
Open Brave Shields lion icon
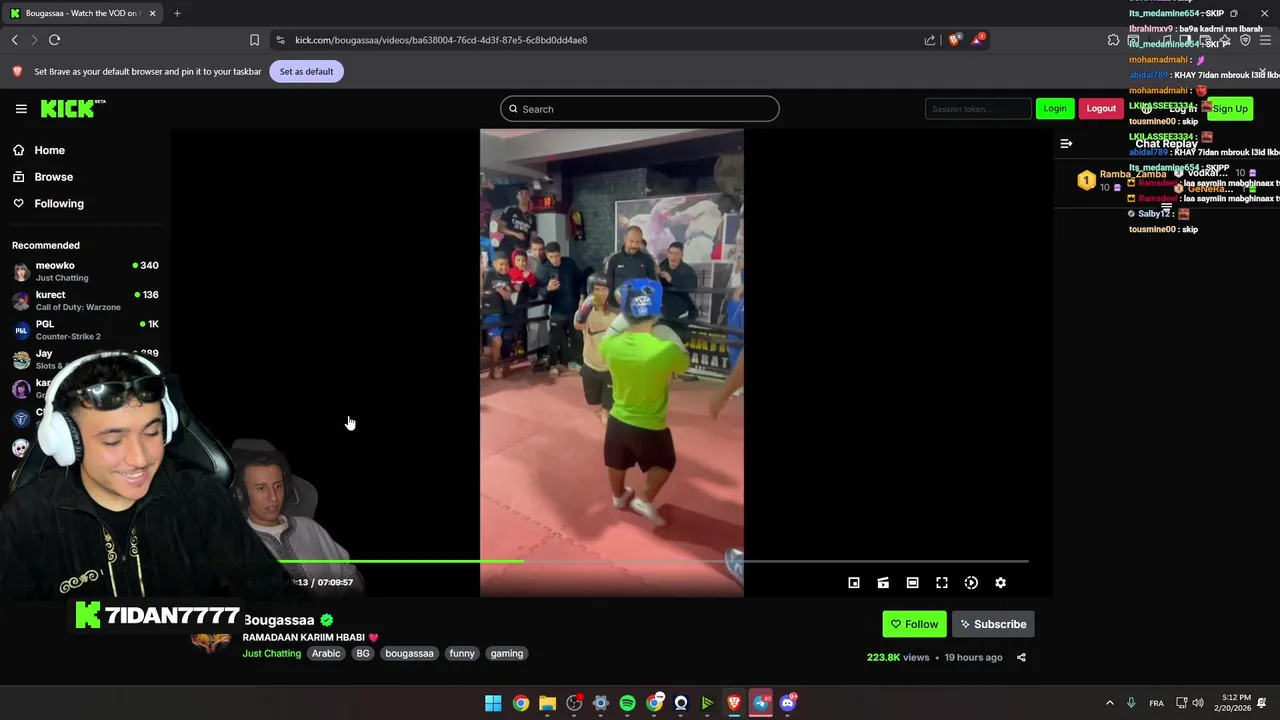click(954, 40)
